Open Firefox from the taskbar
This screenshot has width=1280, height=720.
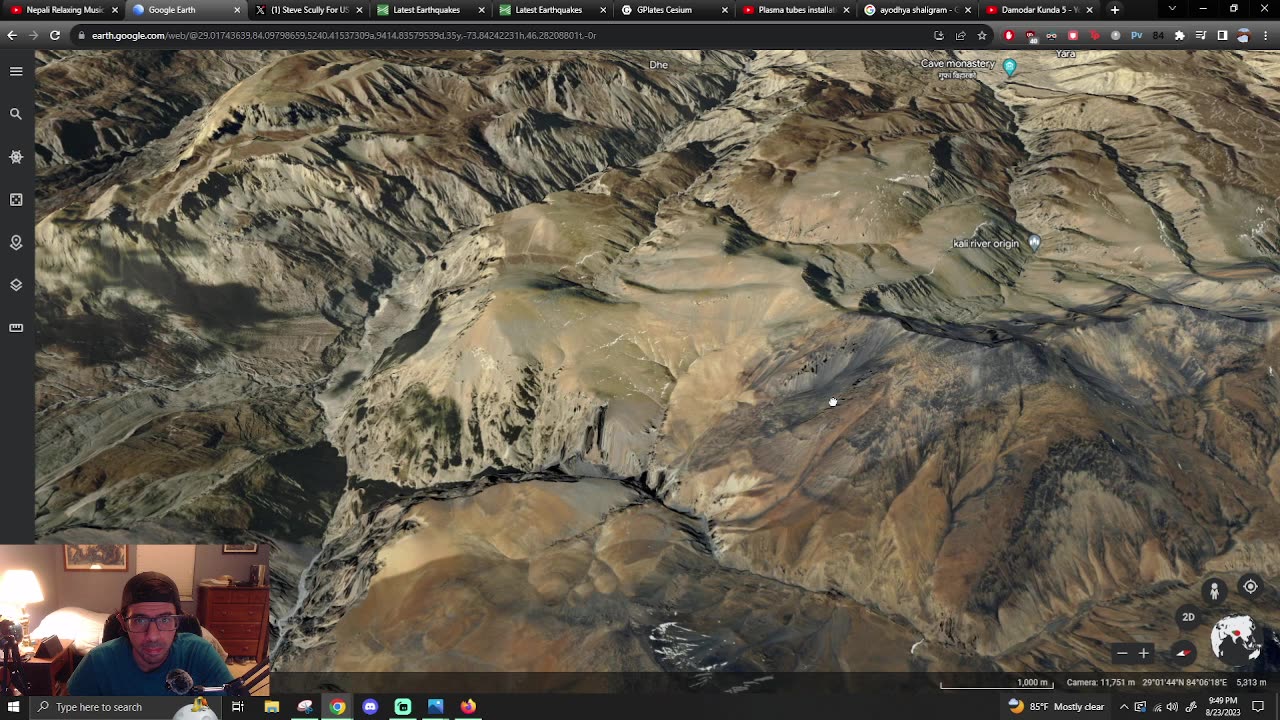468,707
